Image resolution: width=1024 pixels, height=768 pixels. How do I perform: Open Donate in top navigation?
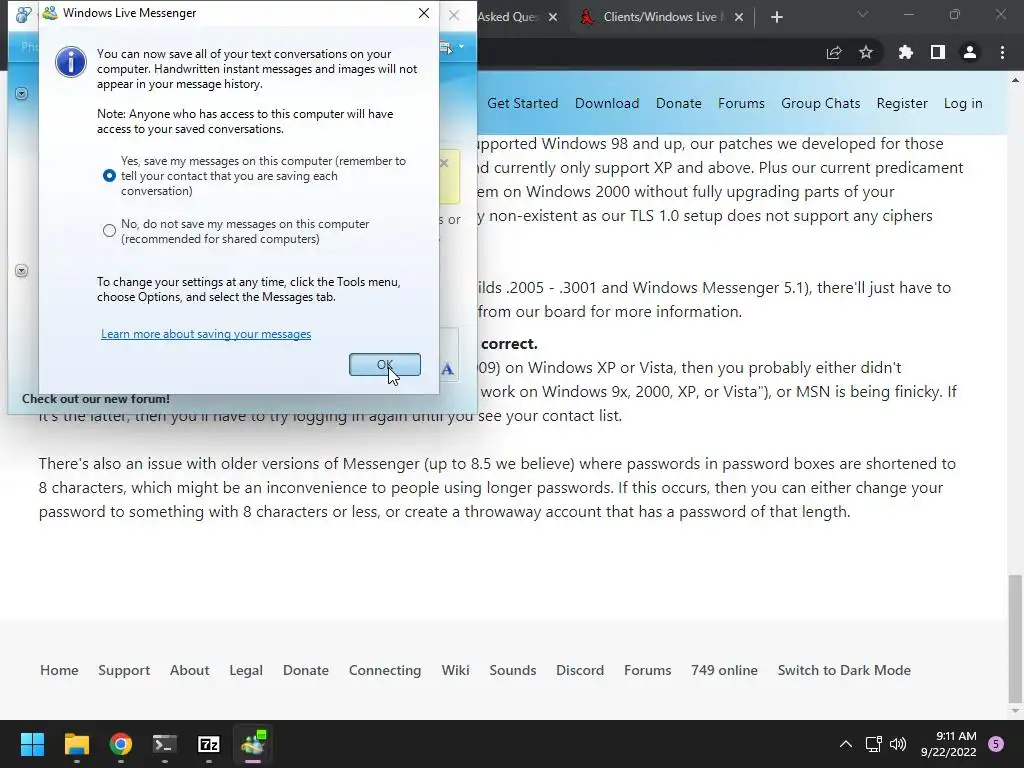coord(679,103)
